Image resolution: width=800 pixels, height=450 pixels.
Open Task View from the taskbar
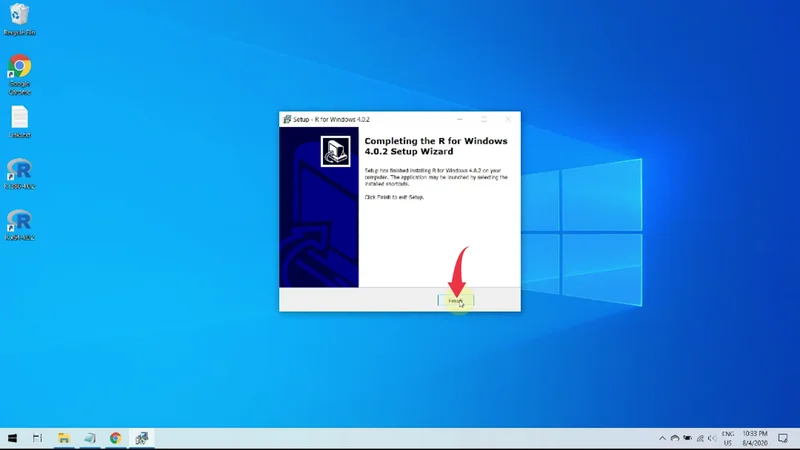pyautogui.click(x=38, y=438)
